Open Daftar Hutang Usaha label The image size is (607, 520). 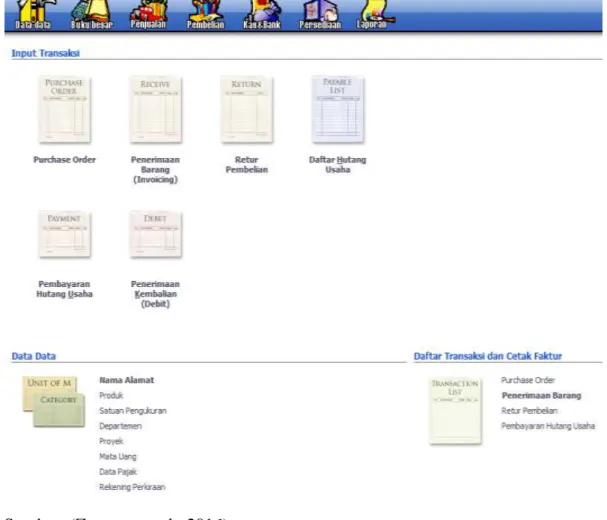click(338, 165)
